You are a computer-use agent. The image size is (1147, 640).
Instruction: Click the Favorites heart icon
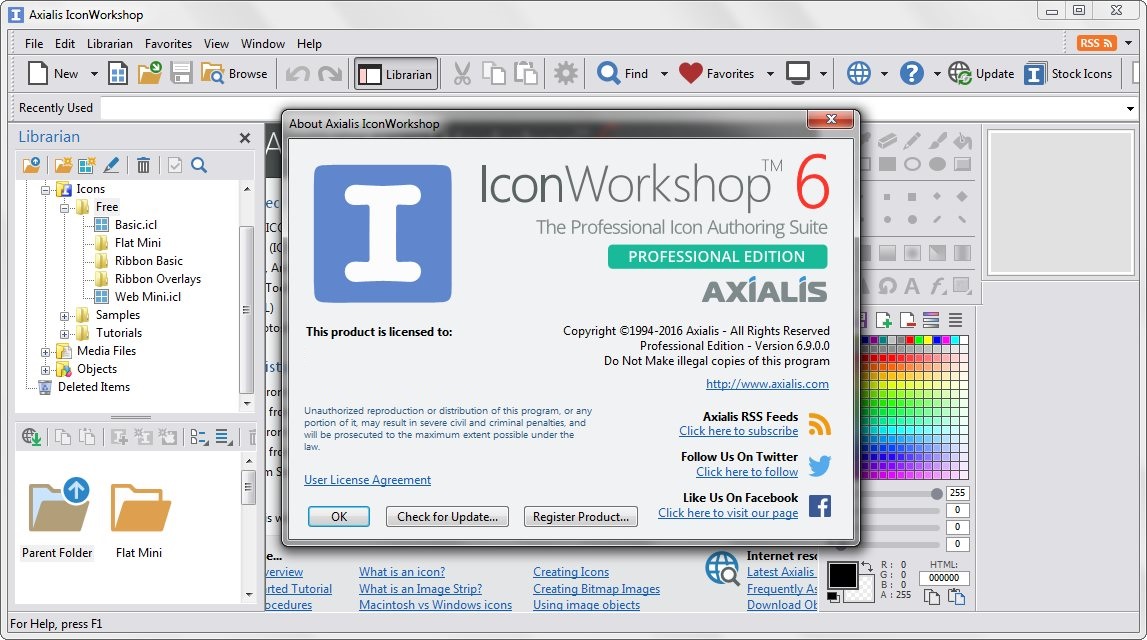[691, 73]
